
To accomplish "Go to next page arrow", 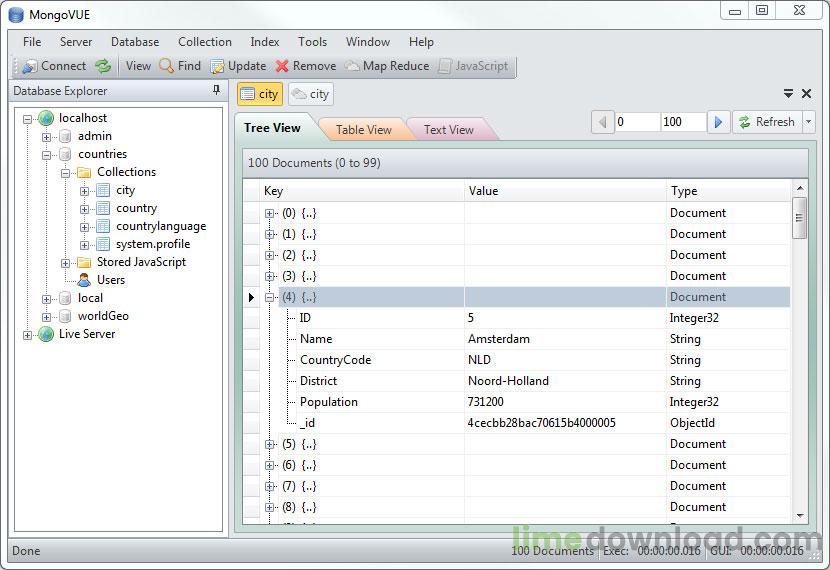I will 718,122.
